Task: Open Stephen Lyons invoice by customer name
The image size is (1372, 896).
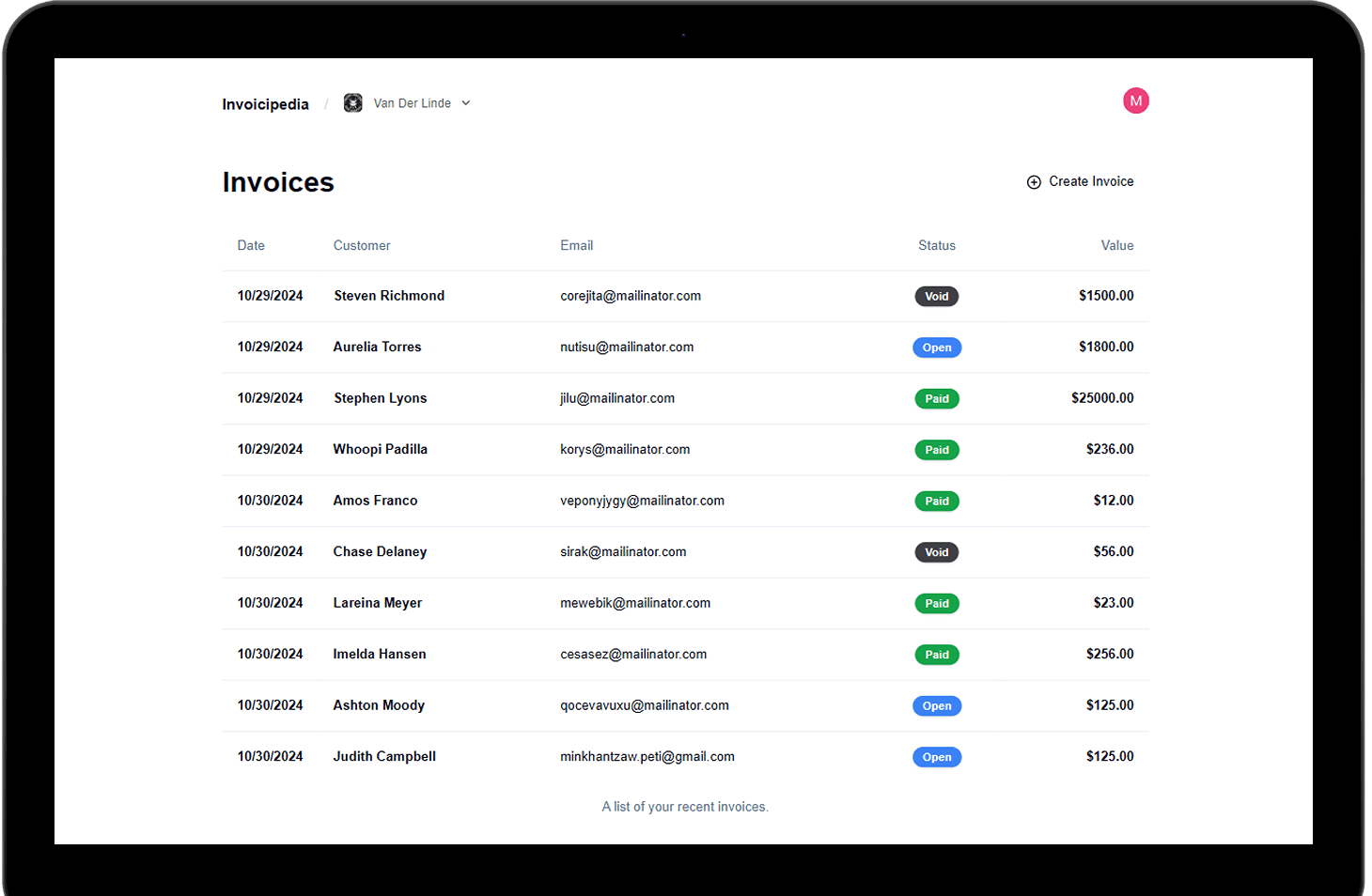Action: point(380,398)
